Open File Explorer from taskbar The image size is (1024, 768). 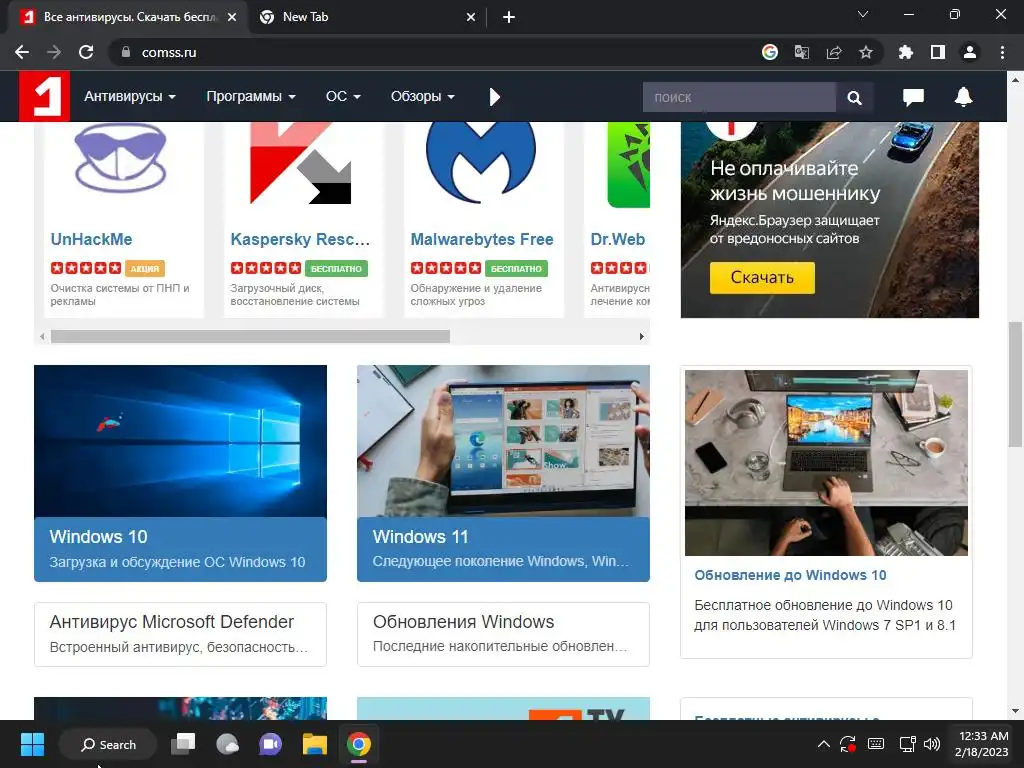pyautogui.click(x=315, y=744)
